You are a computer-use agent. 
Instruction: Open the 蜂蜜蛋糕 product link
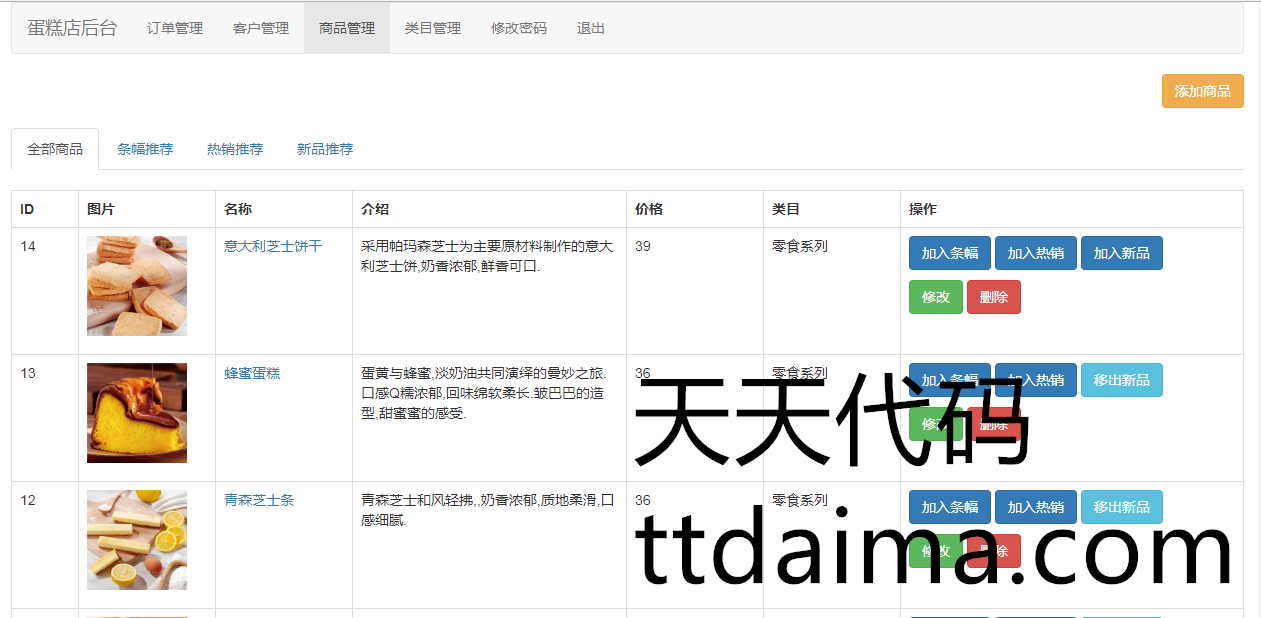(x=252, y=373)
